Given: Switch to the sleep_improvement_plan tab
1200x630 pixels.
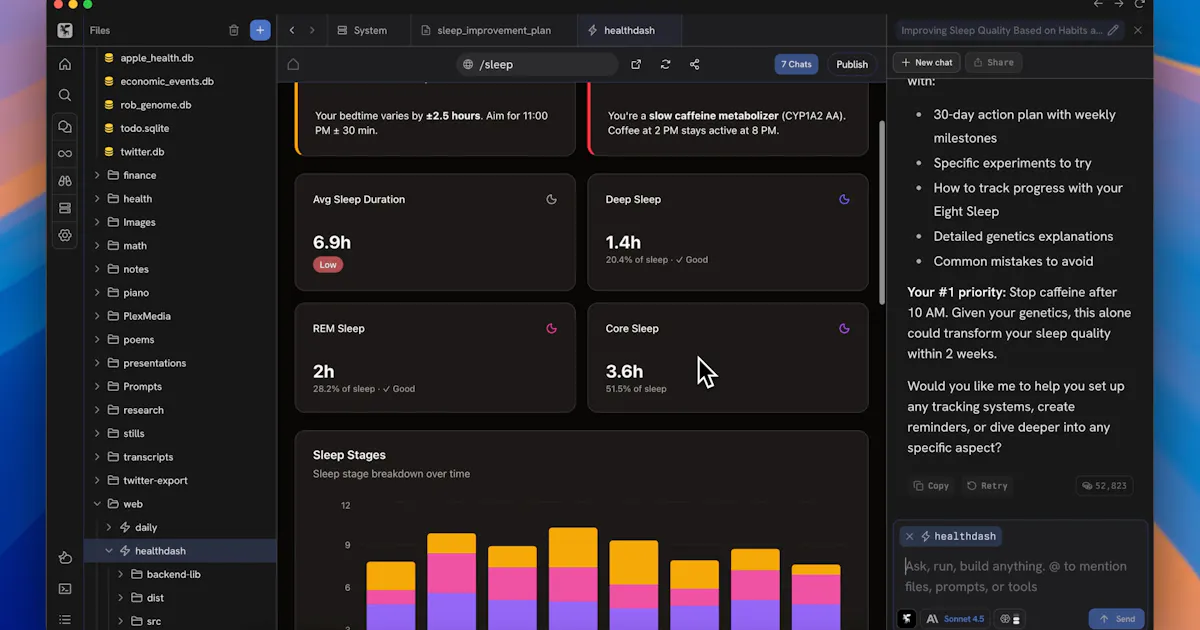Looking at the screenshot, I should click(x=494, y=30).
